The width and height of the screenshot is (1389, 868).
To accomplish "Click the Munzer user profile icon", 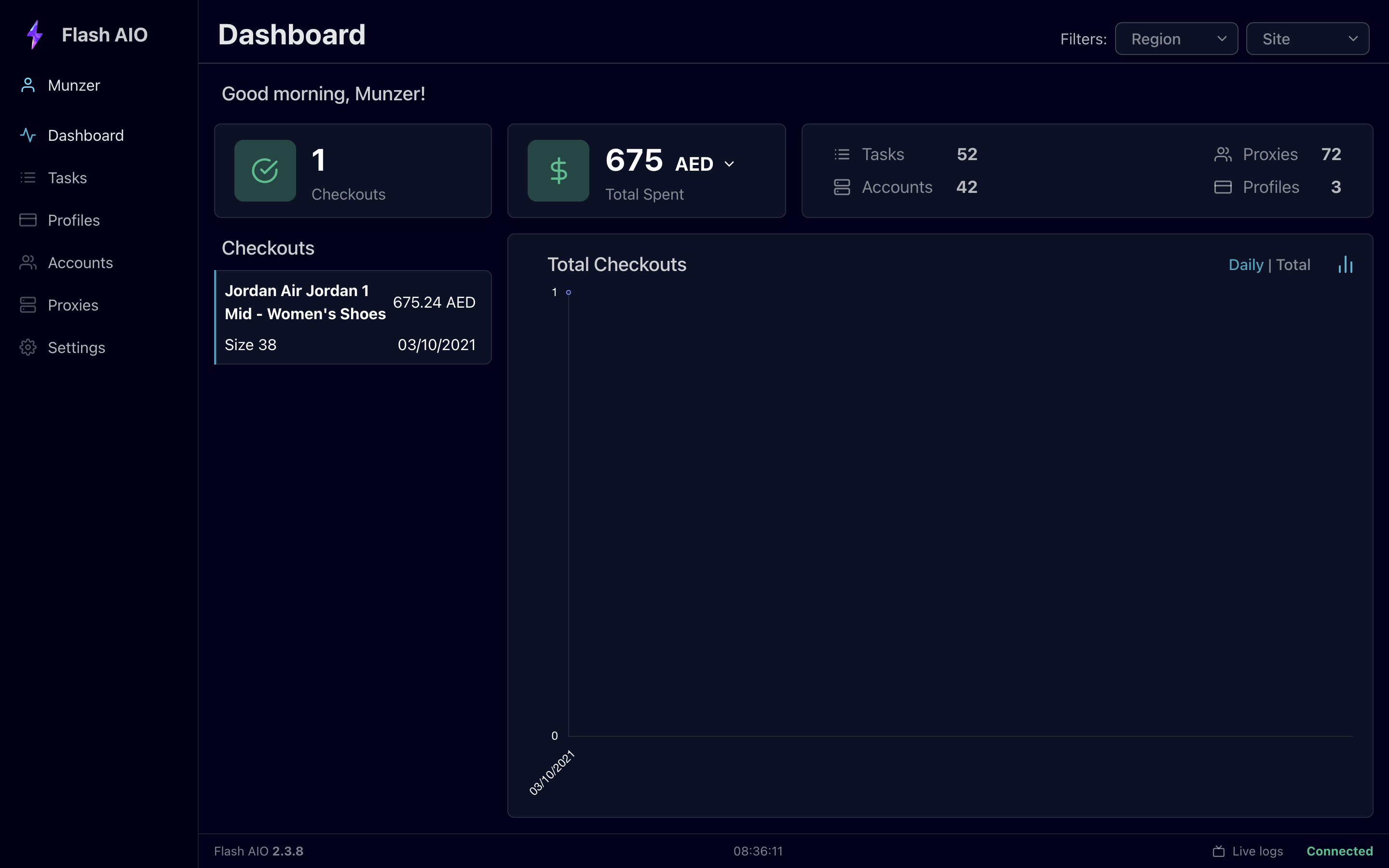I will [x=27, y=85].
